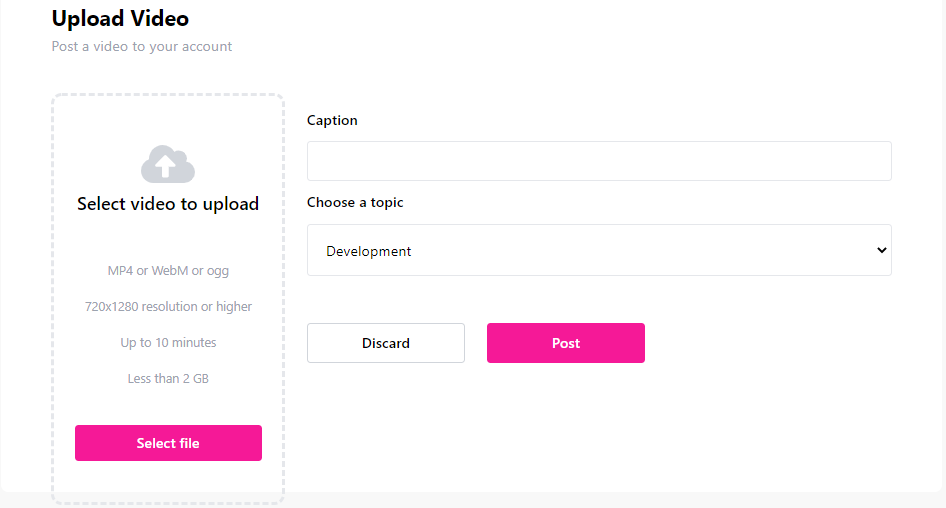Viewport: 946px width, 508px height.
Task: Click the Caption field label
Action: (332, 120)
